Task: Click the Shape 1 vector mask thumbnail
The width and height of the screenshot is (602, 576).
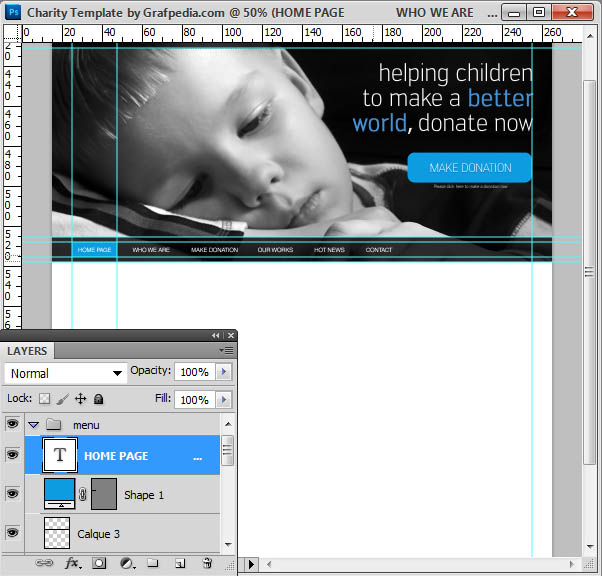Action: point(104,494)
